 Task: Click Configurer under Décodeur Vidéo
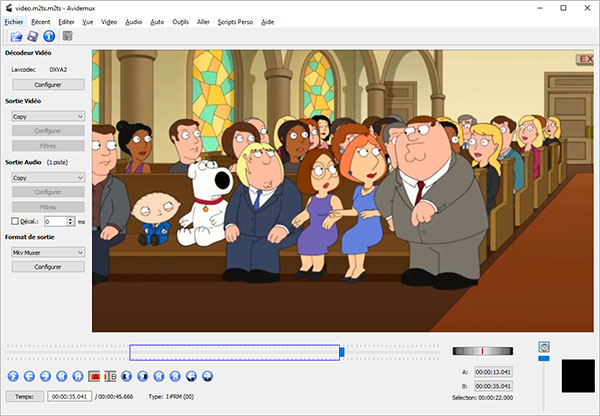coord(48,85)
